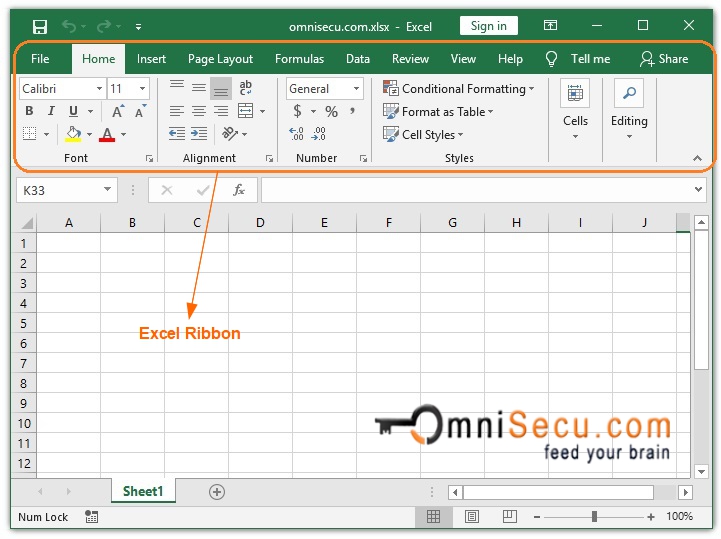Open text Orientation icon

coord(230,134)
